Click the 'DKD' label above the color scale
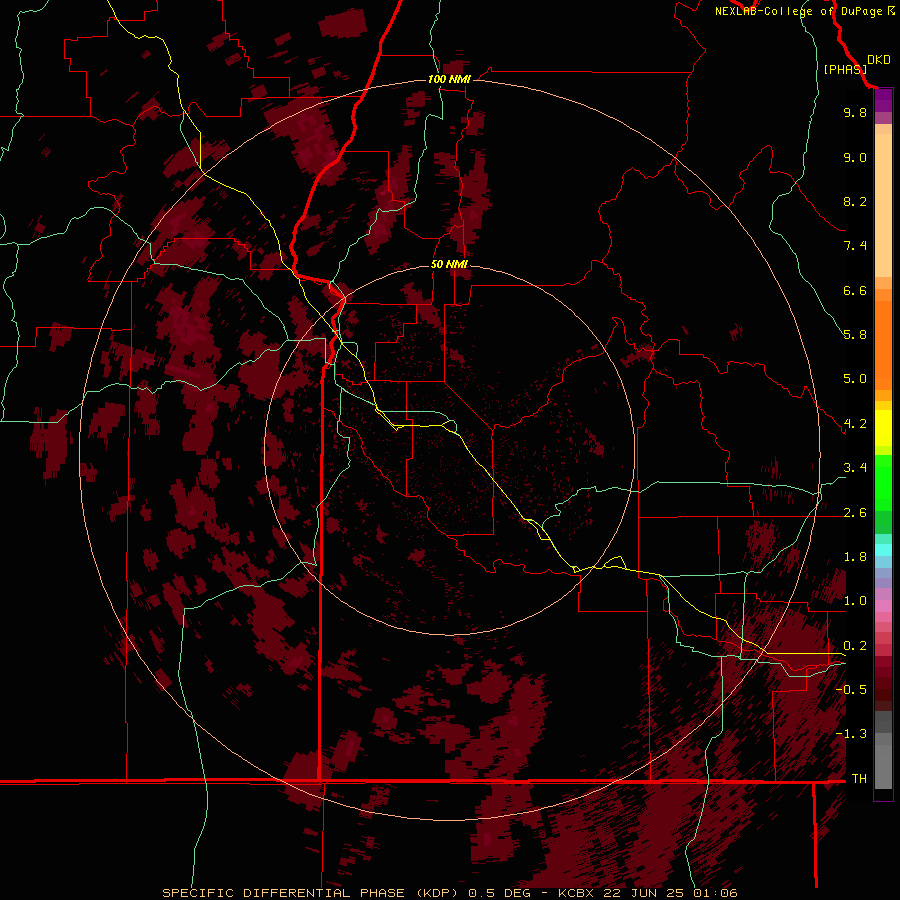900x900 pixels. point(879,60)
